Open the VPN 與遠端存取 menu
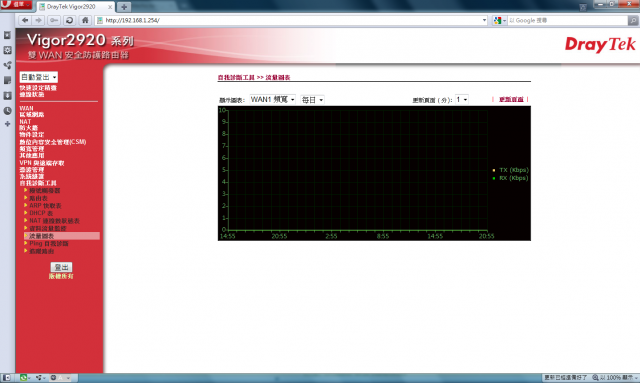This screenshot has width=640, height=383. click(x=42, y=163)
